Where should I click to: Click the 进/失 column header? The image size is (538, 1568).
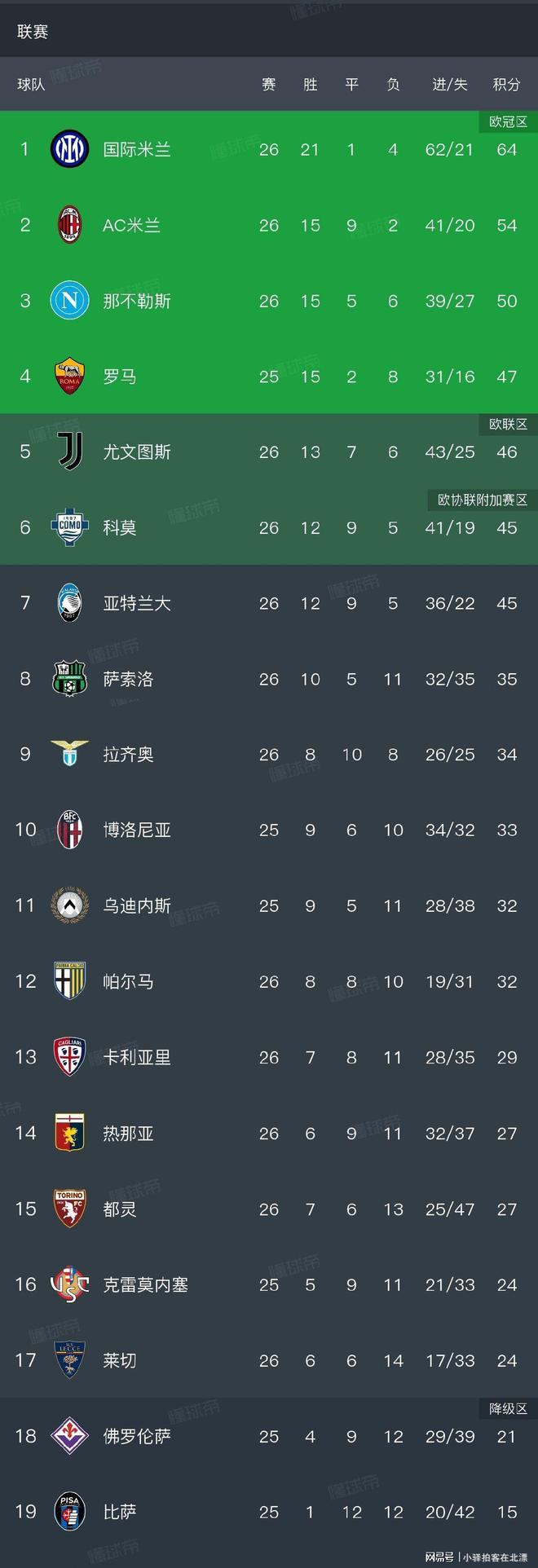[x=449, y=84]
